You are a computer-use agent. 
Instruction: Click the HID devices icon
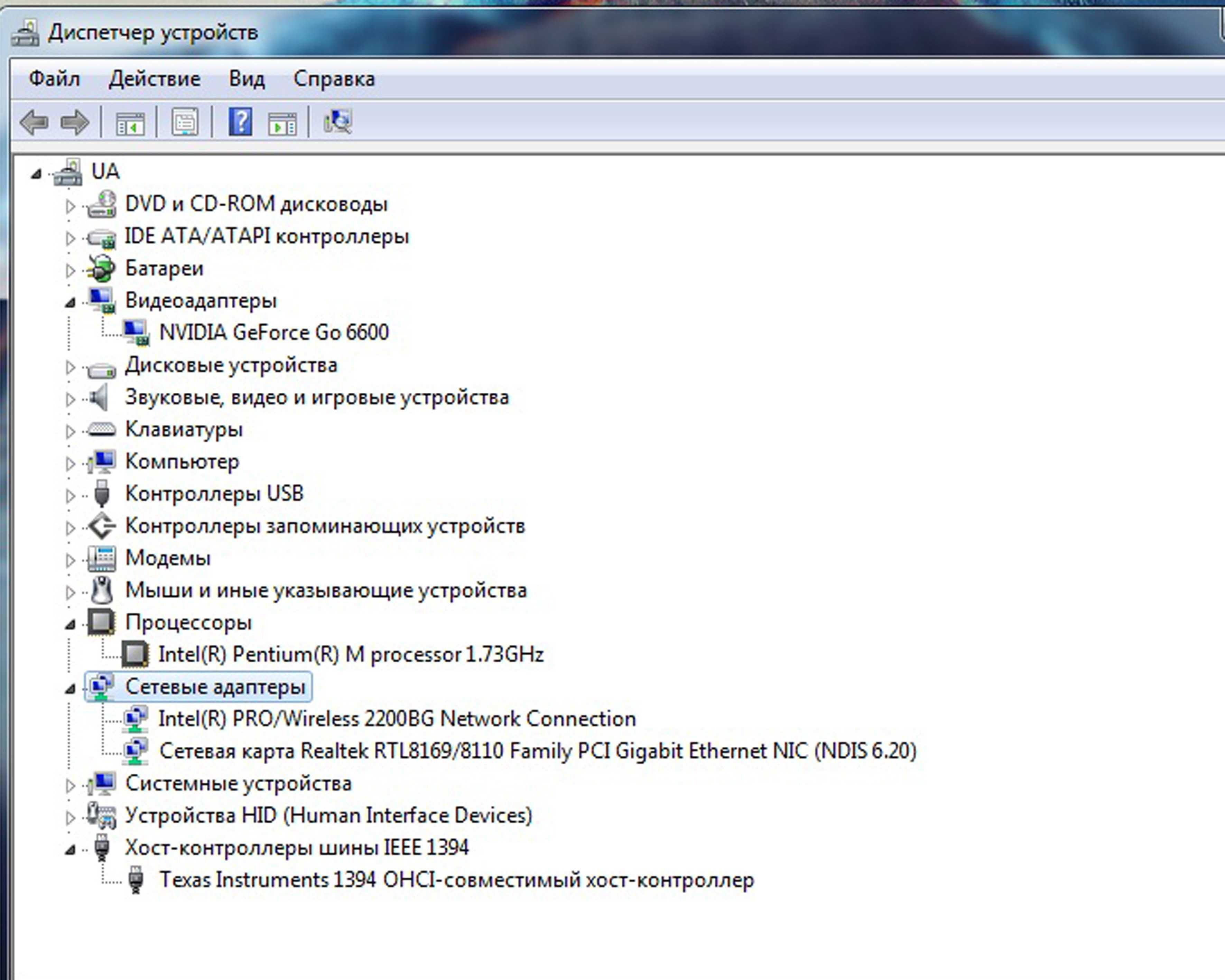pos(101,815)
